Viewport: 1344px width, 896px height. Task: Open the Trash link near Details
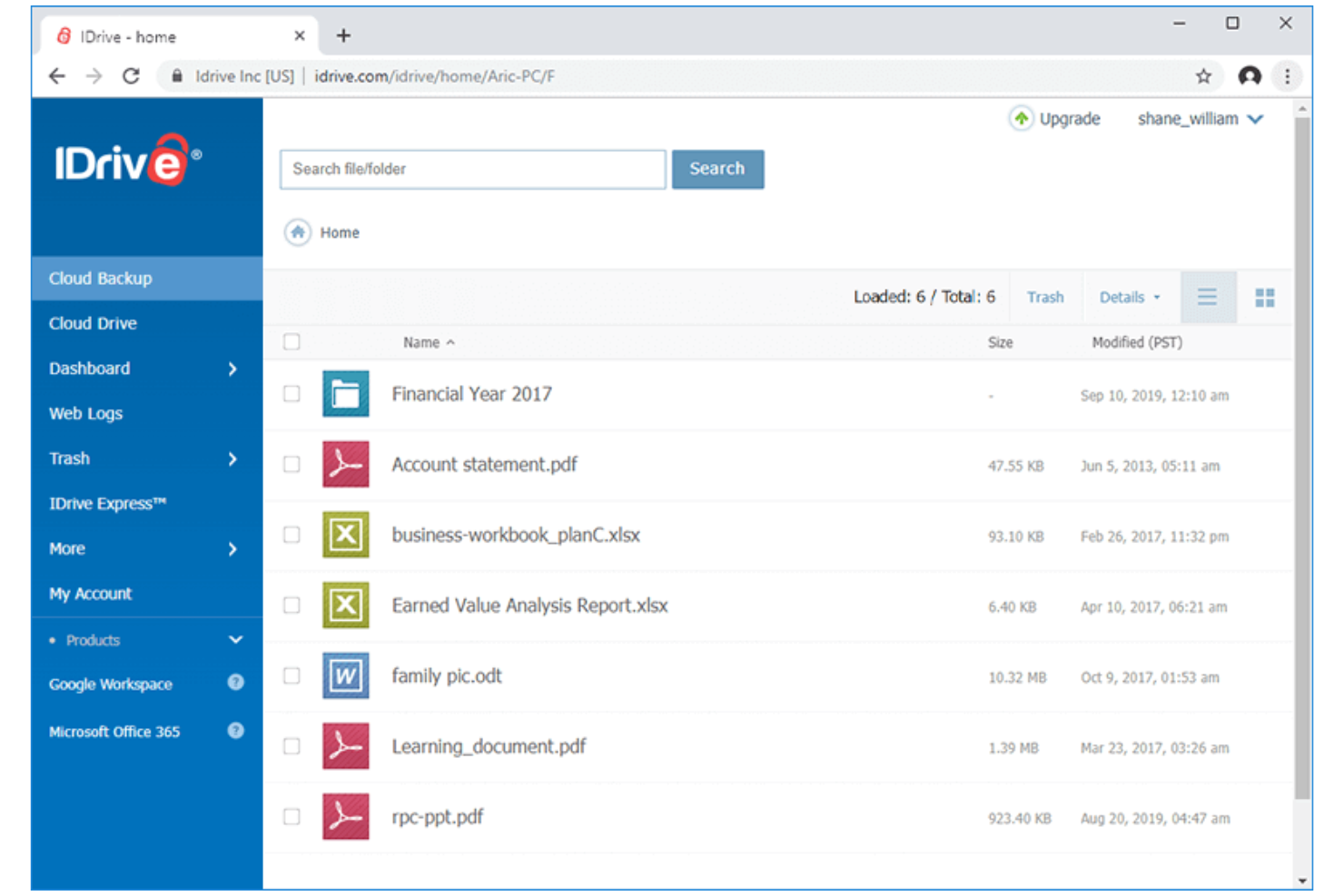1045,297
